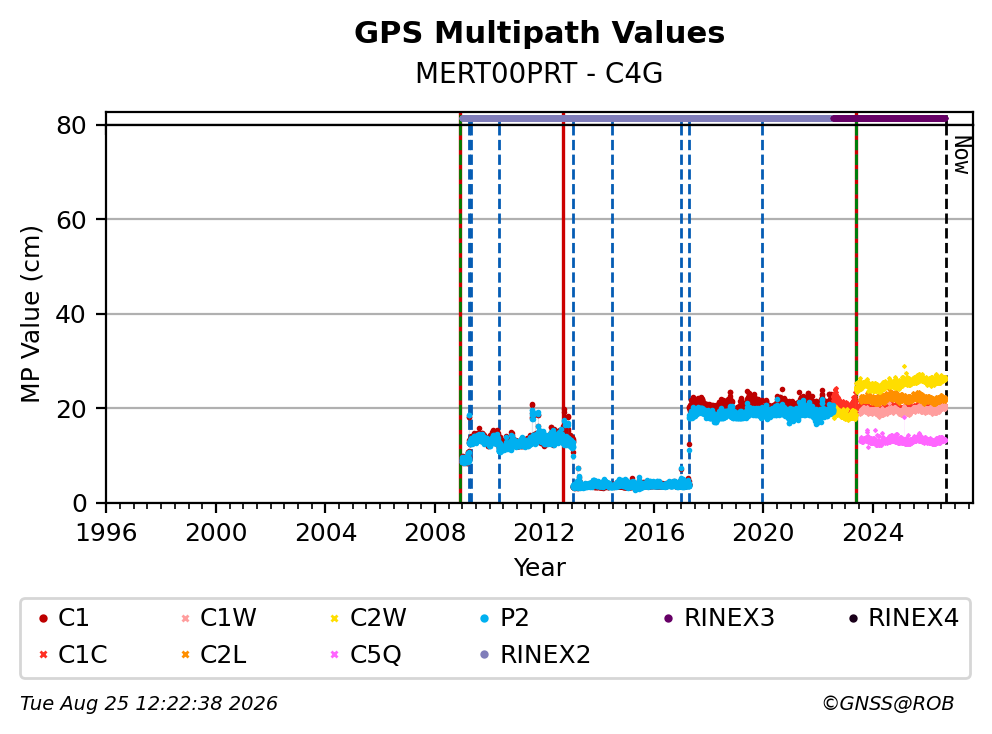Click the 2008 x-axis tick label
992x734 pixels.
(435, 533)
